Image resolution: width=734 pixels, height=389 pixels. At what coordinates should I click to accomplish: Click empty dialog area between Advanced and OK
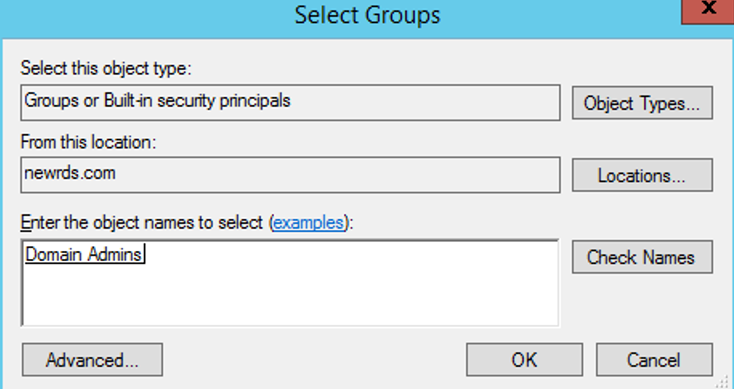[x=314, y=360]
